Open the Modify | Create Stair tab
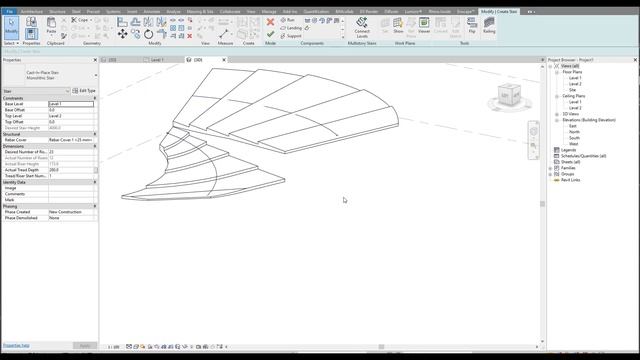 pos(499,11)
